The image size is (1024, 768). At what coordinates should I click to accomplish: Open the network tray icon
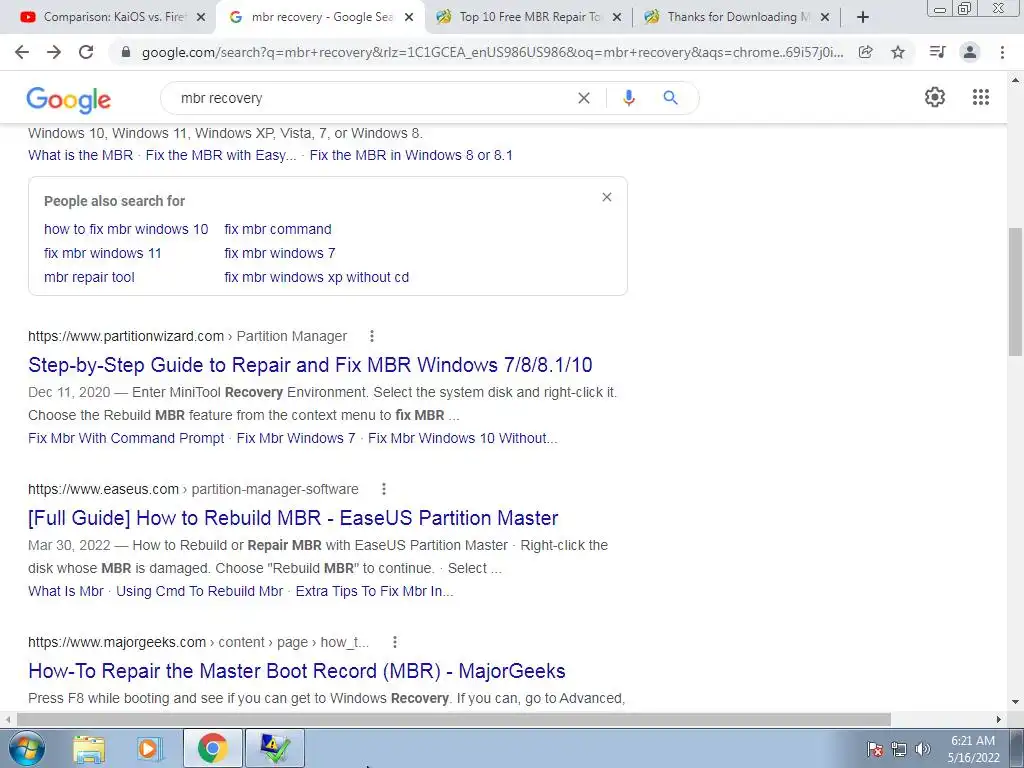tap(899, 749)
